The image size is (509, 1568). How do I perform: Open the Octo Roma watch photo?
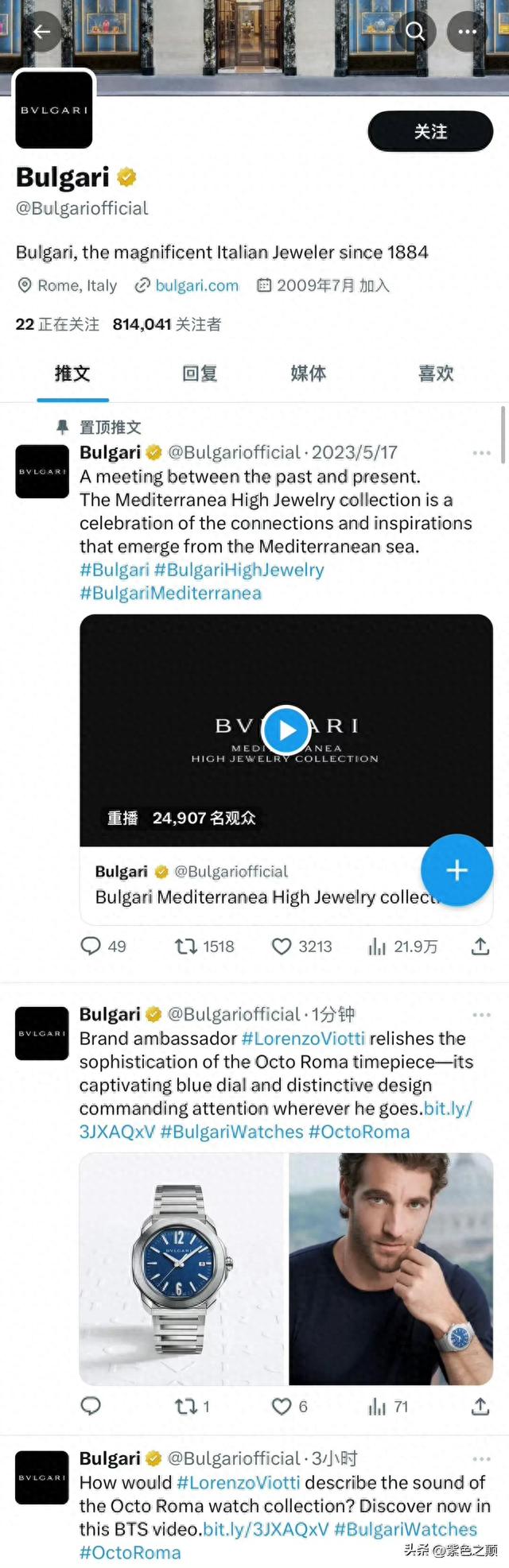(x=182, y=1268)
